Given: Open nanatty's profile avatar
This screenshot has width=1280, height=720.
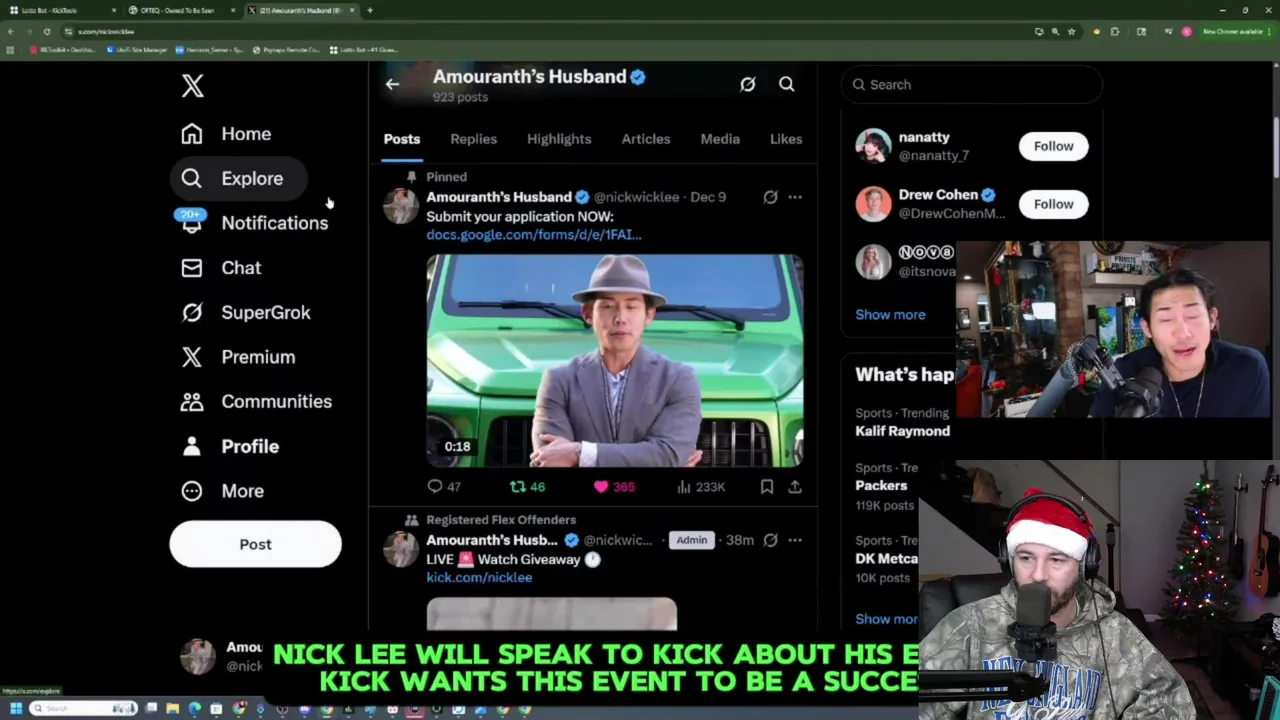Looking at the screenshot, I should coord(873,146).
